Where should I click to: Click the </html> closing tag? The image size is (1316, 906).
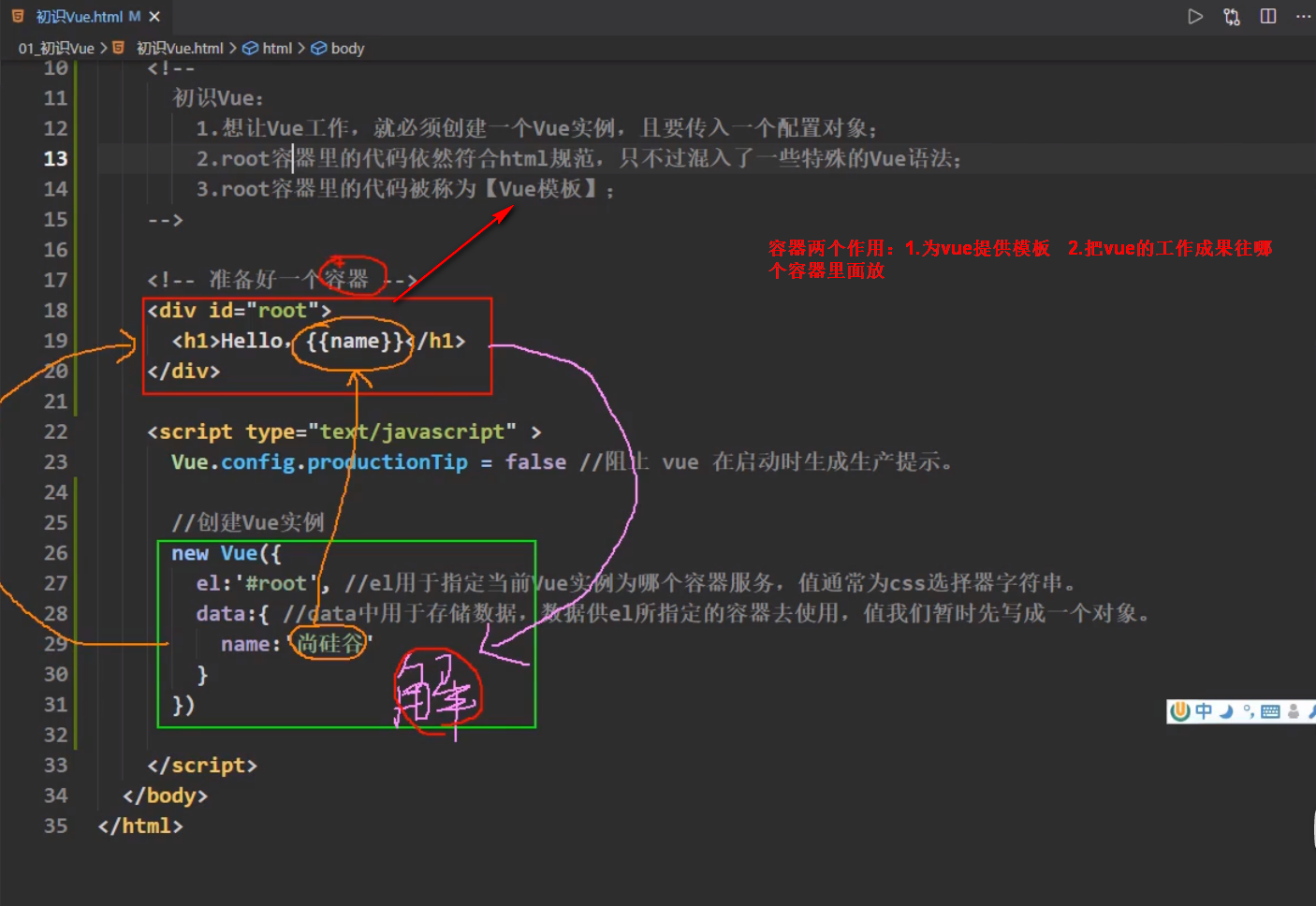point(140,826)
